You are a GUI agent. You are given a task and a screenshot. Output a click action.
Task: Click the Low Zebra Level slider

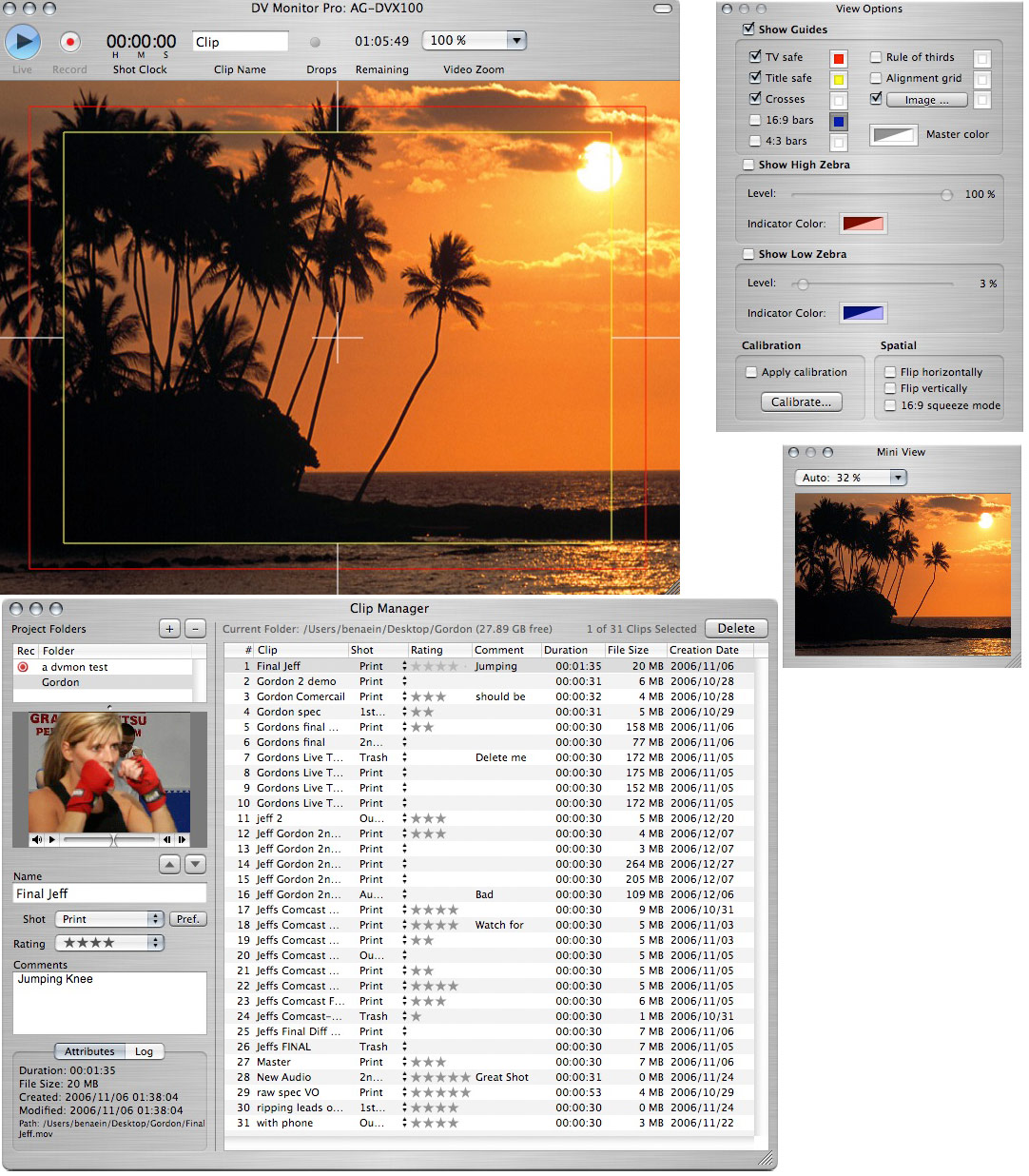coord(870,284)
